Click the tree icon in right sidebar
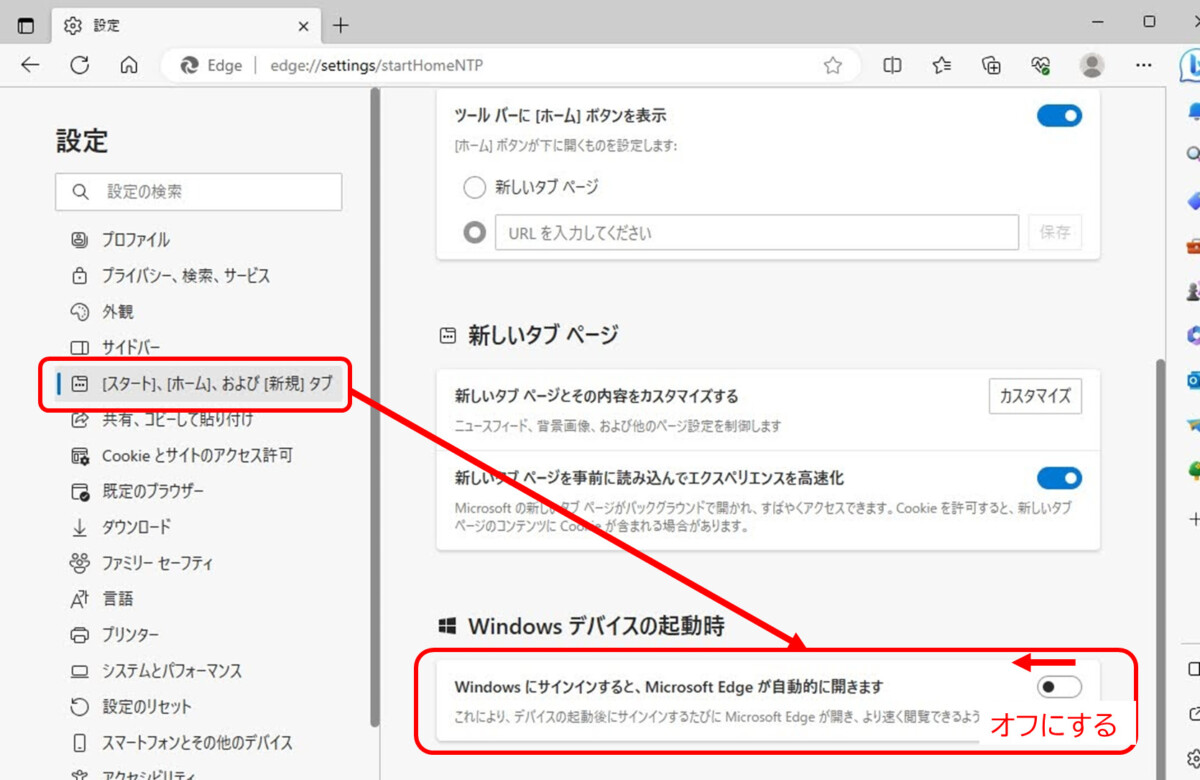 [x=1193, y=469]
